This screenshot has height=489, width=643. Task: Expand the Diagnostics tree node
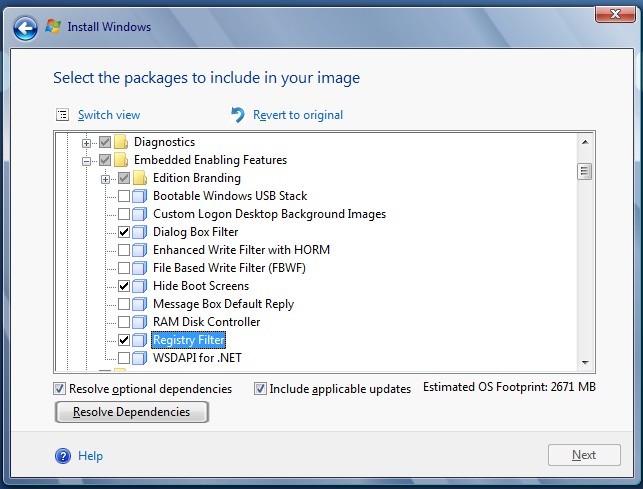[86, 143]
